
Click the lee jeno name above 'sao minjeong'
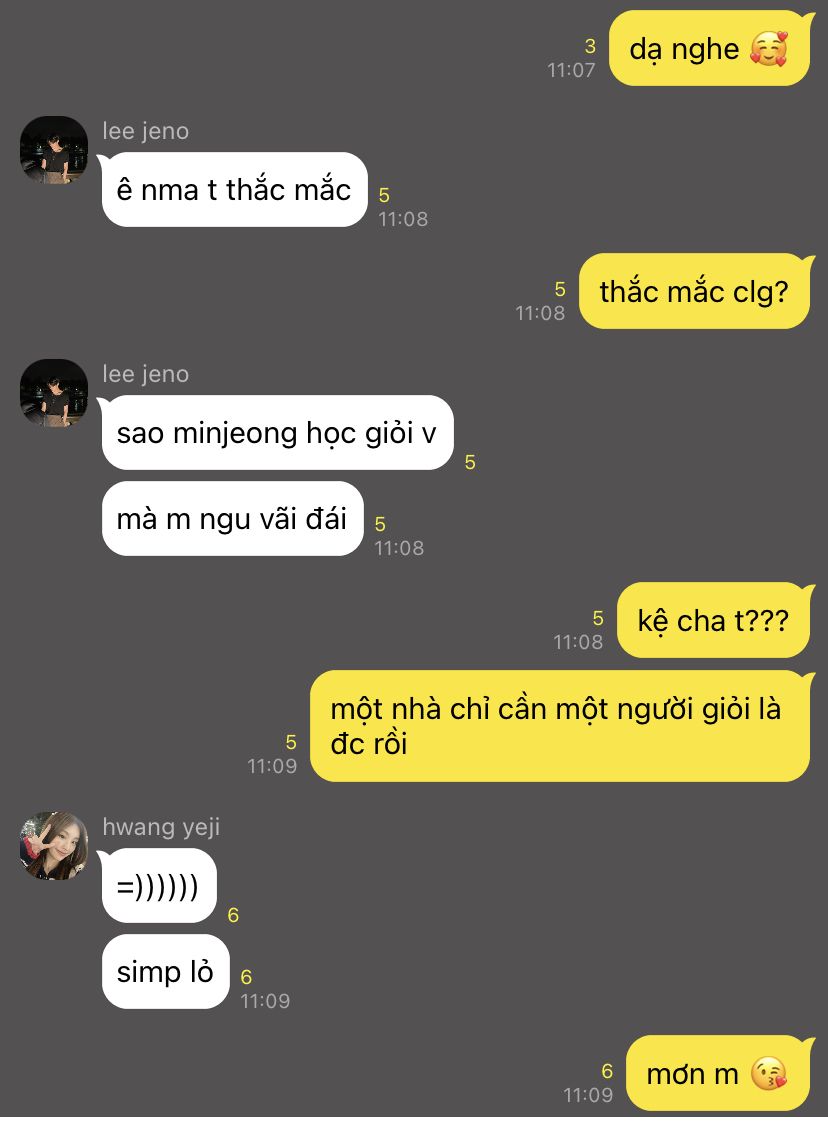click(146, 374)
